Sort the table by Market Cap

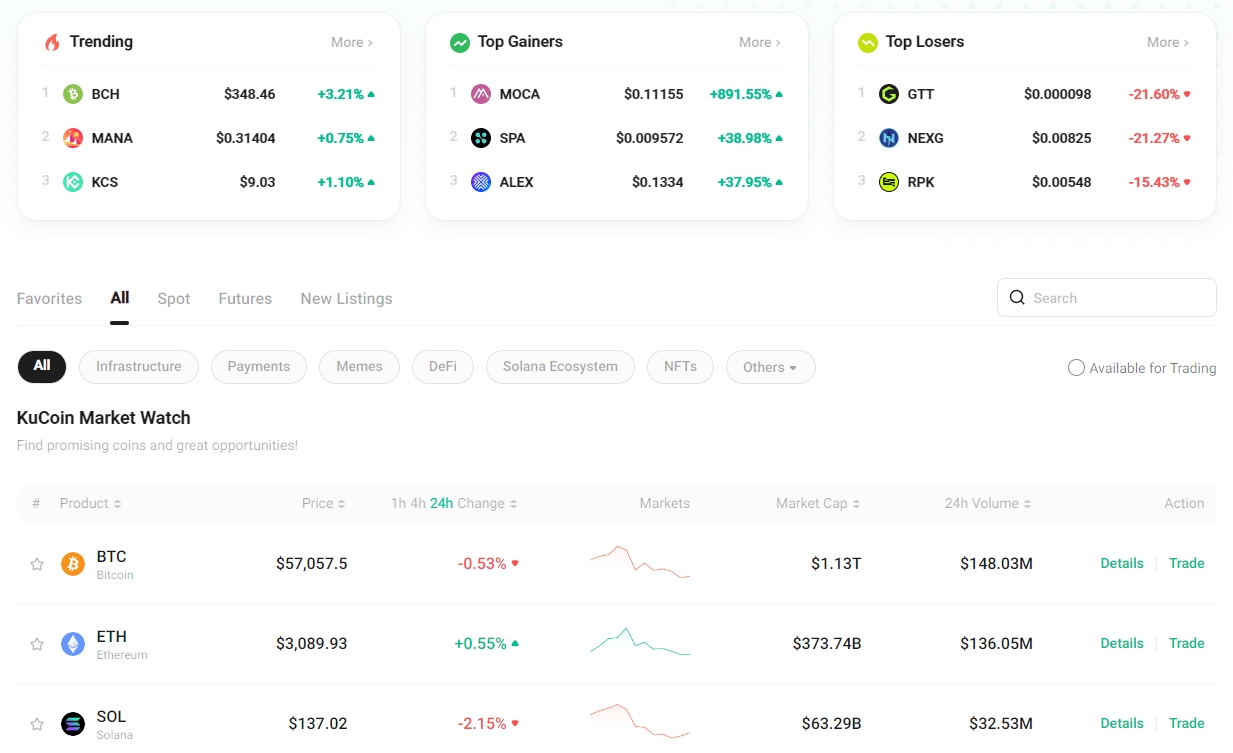817,503
